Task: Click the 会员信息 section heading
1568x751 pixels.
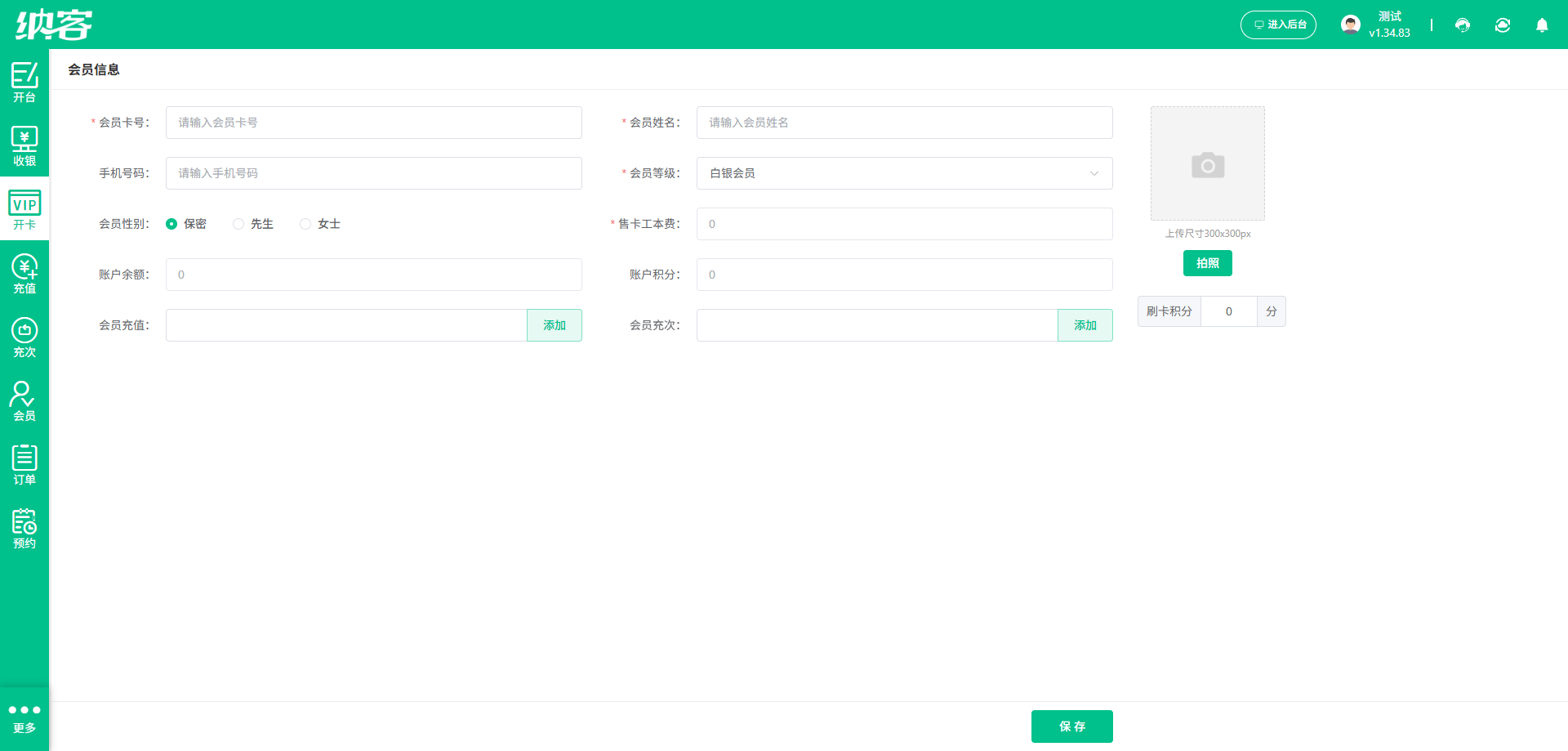Action: (x=94, y=69)
